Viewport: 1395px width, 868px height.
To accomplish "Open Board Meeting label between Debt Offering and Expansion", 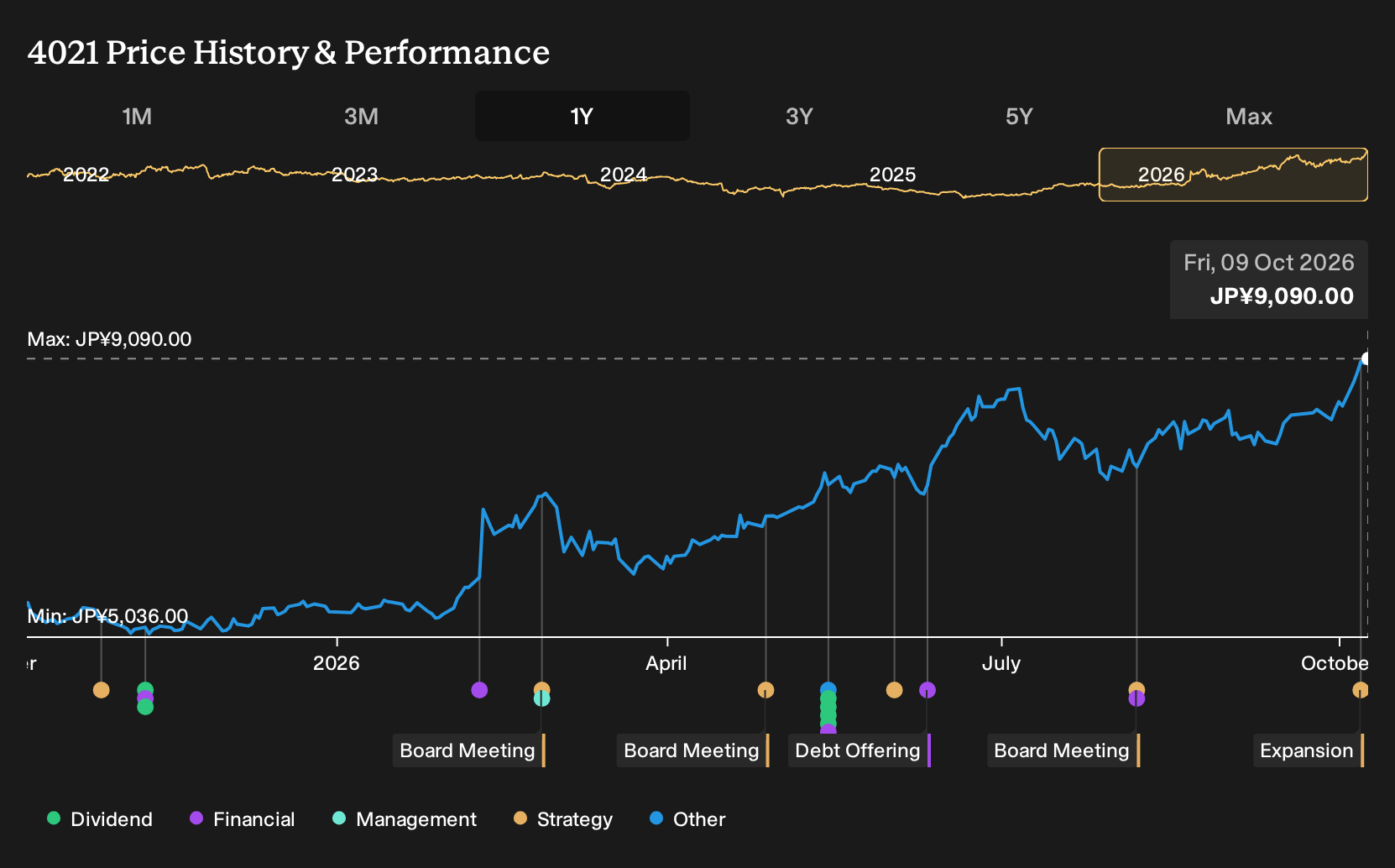I will pos(1063,750).
